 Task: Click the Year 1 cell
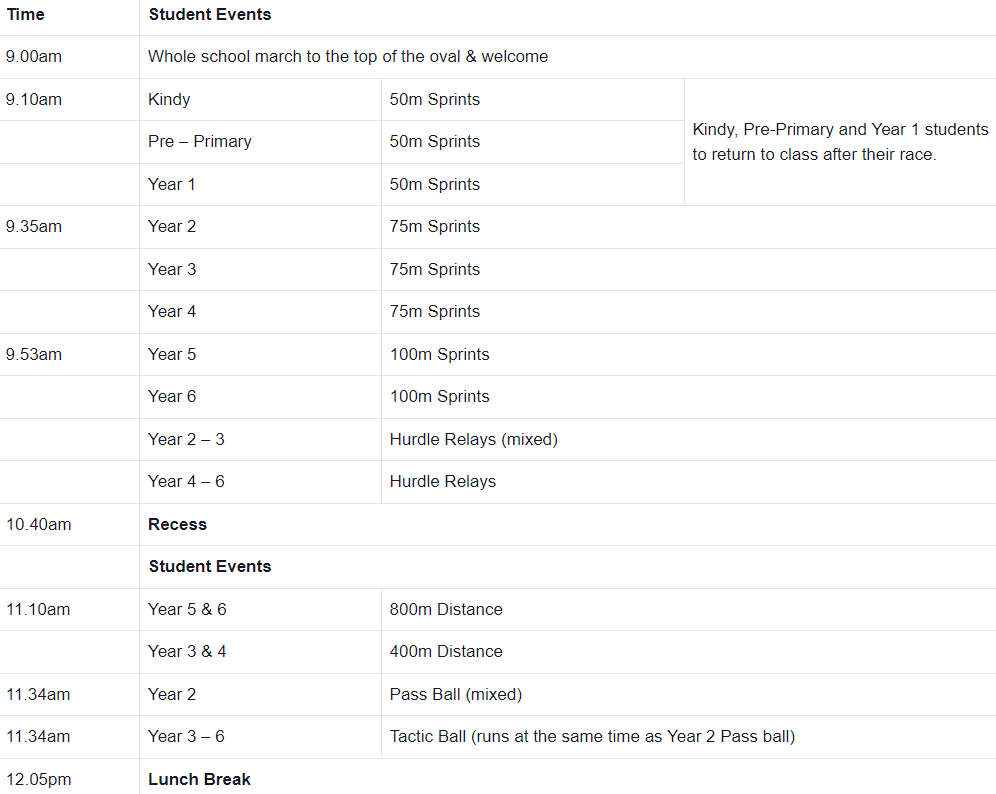172,184
